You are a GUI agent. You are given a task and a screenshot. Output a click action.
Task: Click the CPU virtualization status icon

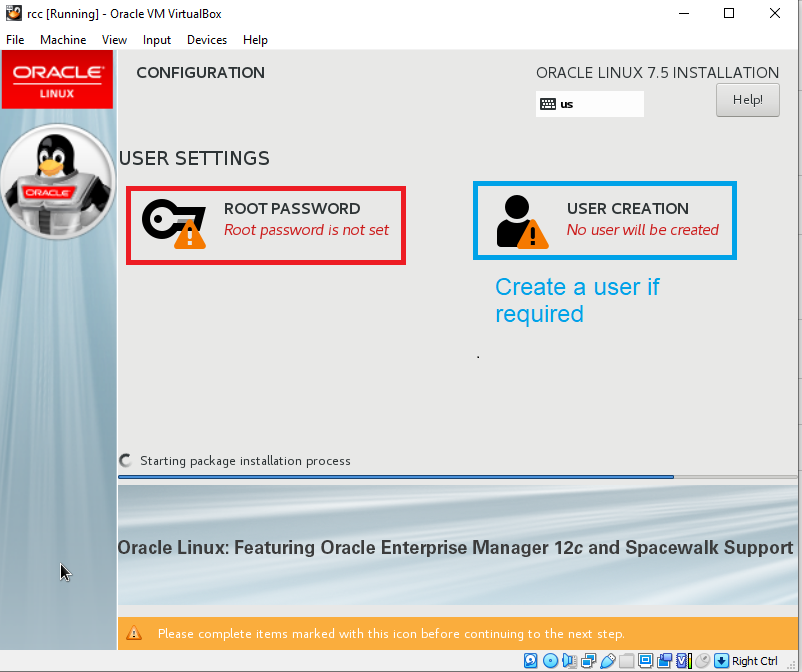click(683, 661)
